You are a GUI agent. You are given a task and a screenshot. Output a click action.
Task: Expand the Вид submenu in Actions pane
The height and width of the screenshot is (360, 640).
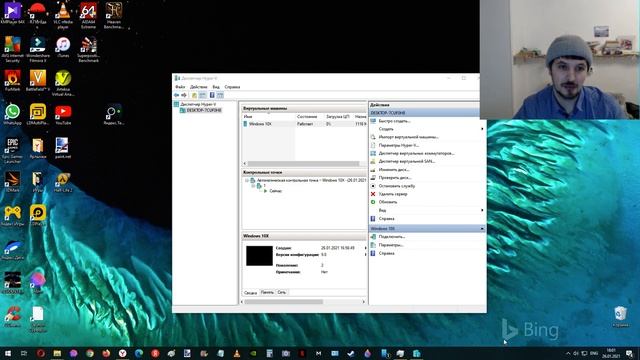point(482,210)
